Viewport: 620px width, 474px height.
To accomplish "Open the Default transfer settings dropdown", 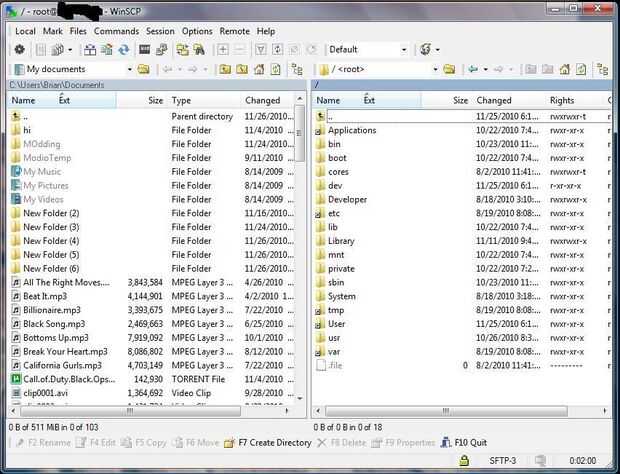I will click(x=404, y=50).
